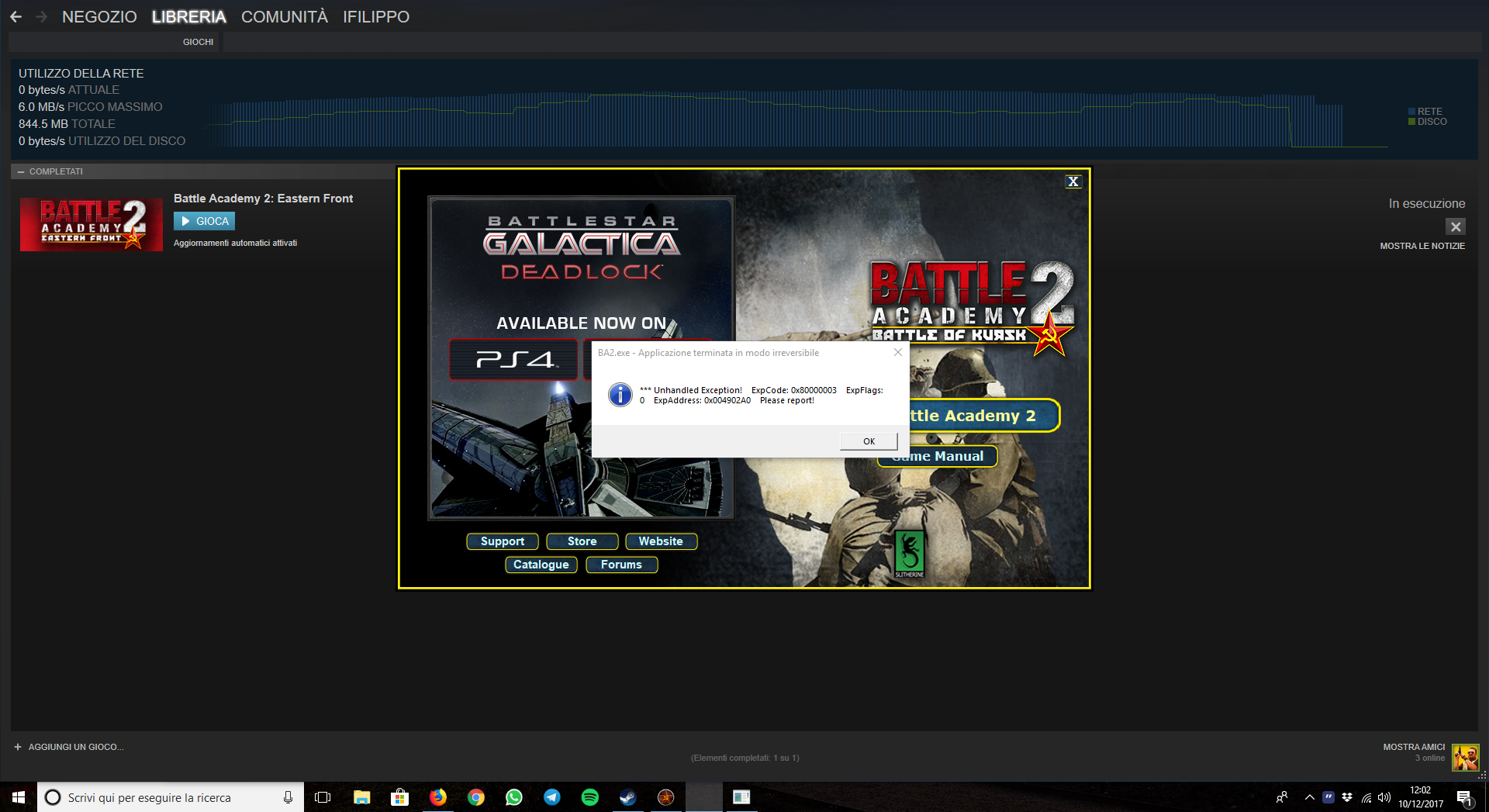
Task: Open friends list avatar icon
Action: pyautogui.click(x=1465, y=757)
